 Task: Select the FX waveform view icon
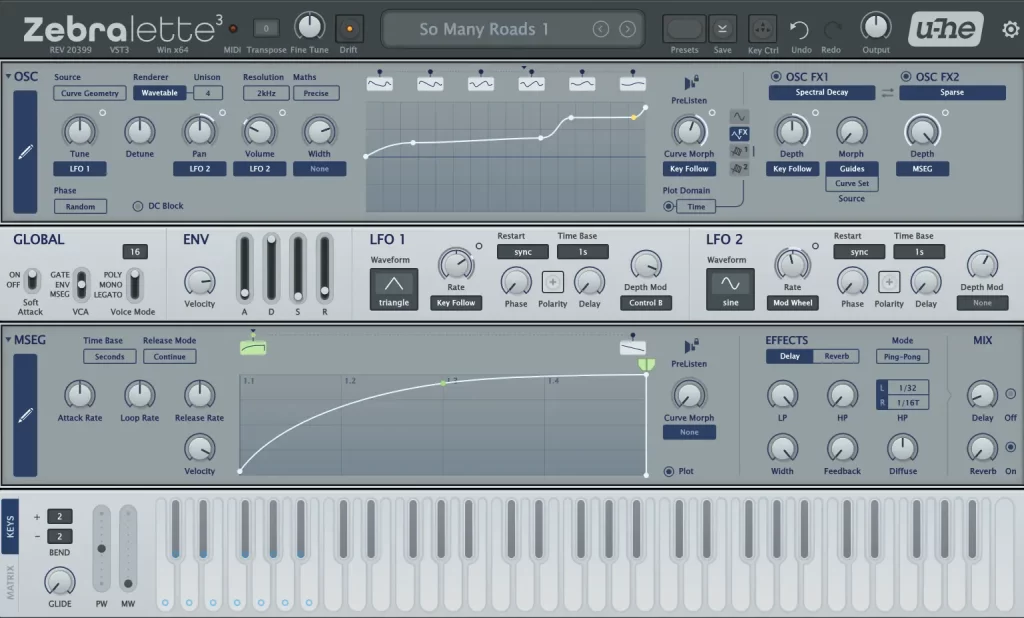[739, 133]
